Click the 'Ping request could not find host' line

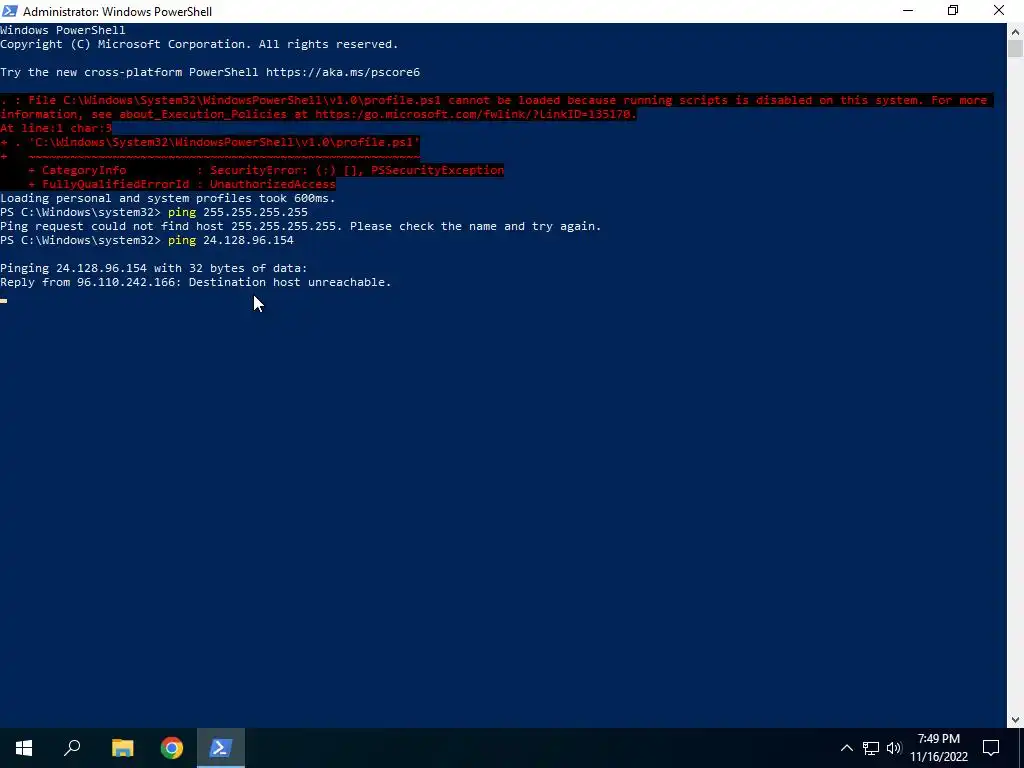click(x=300, y=227)
